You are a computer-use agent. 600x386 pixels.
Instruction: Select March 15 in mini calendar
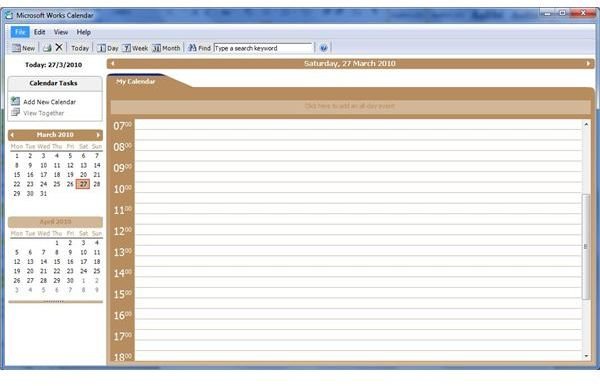point(17,175)
